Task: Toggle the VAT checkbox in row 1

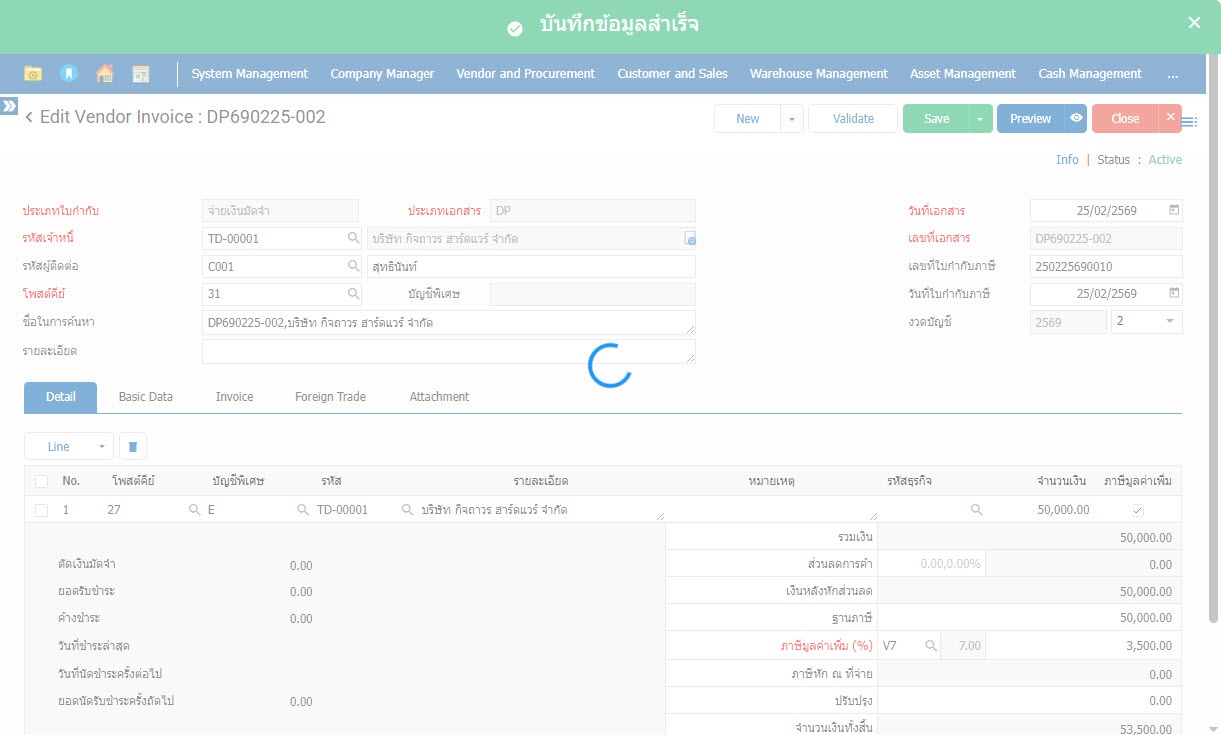Action: coord(1137,510)
